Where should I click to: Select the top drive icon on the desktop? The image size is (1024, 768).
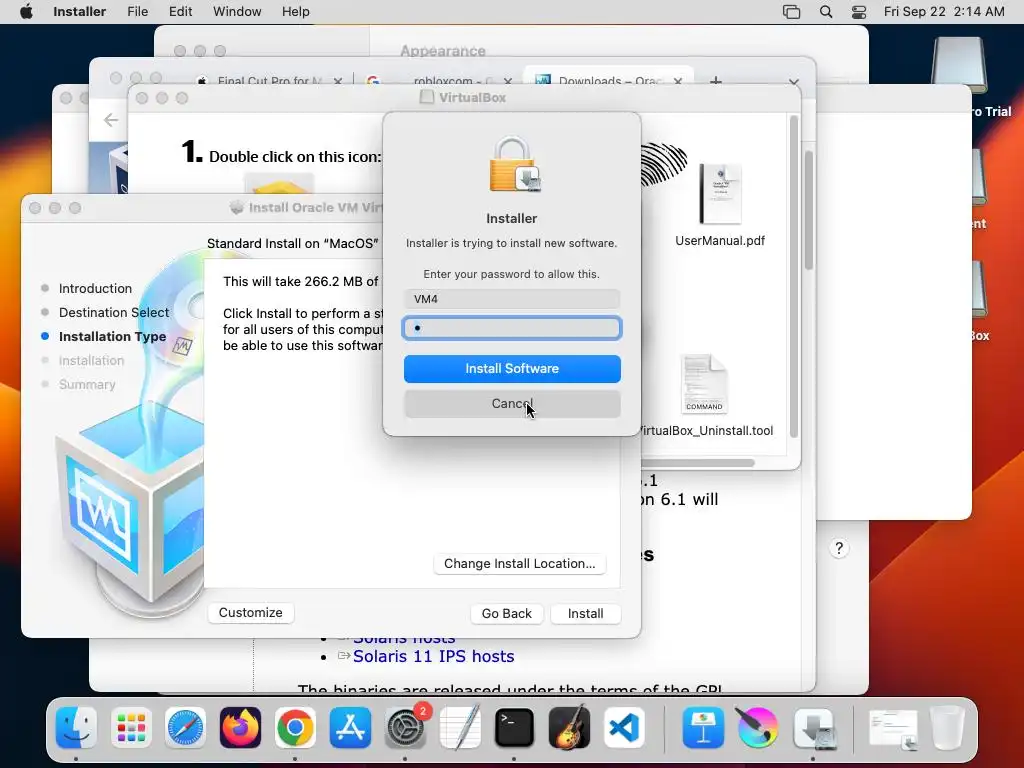click(959, 64)
